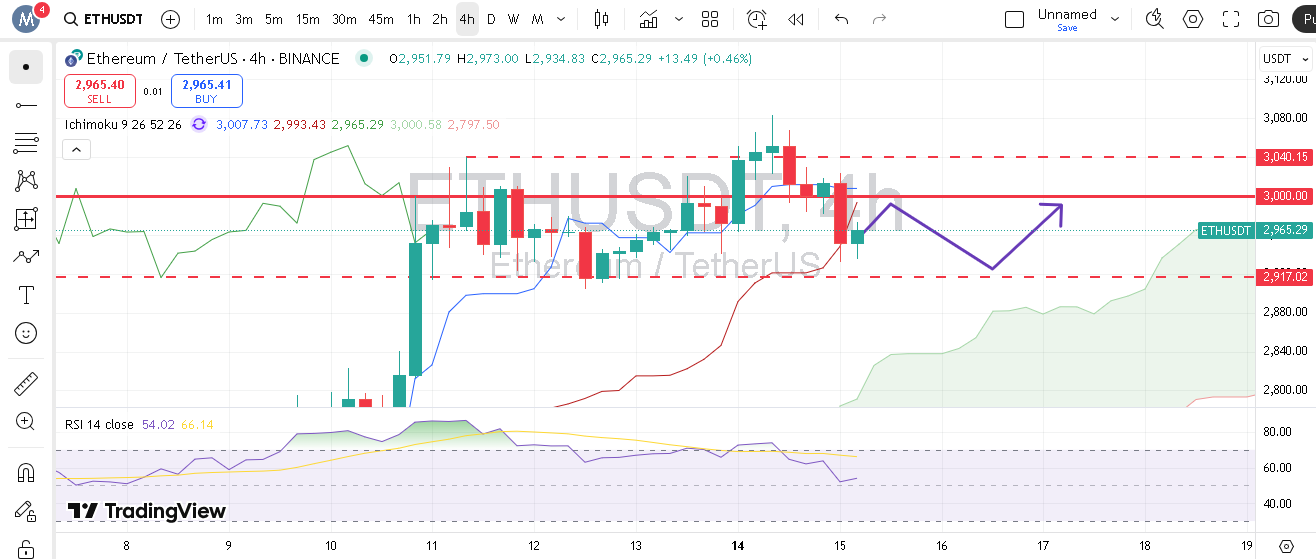Redo the last chart action
1316x559 pixels.
(x=879, y=19)
